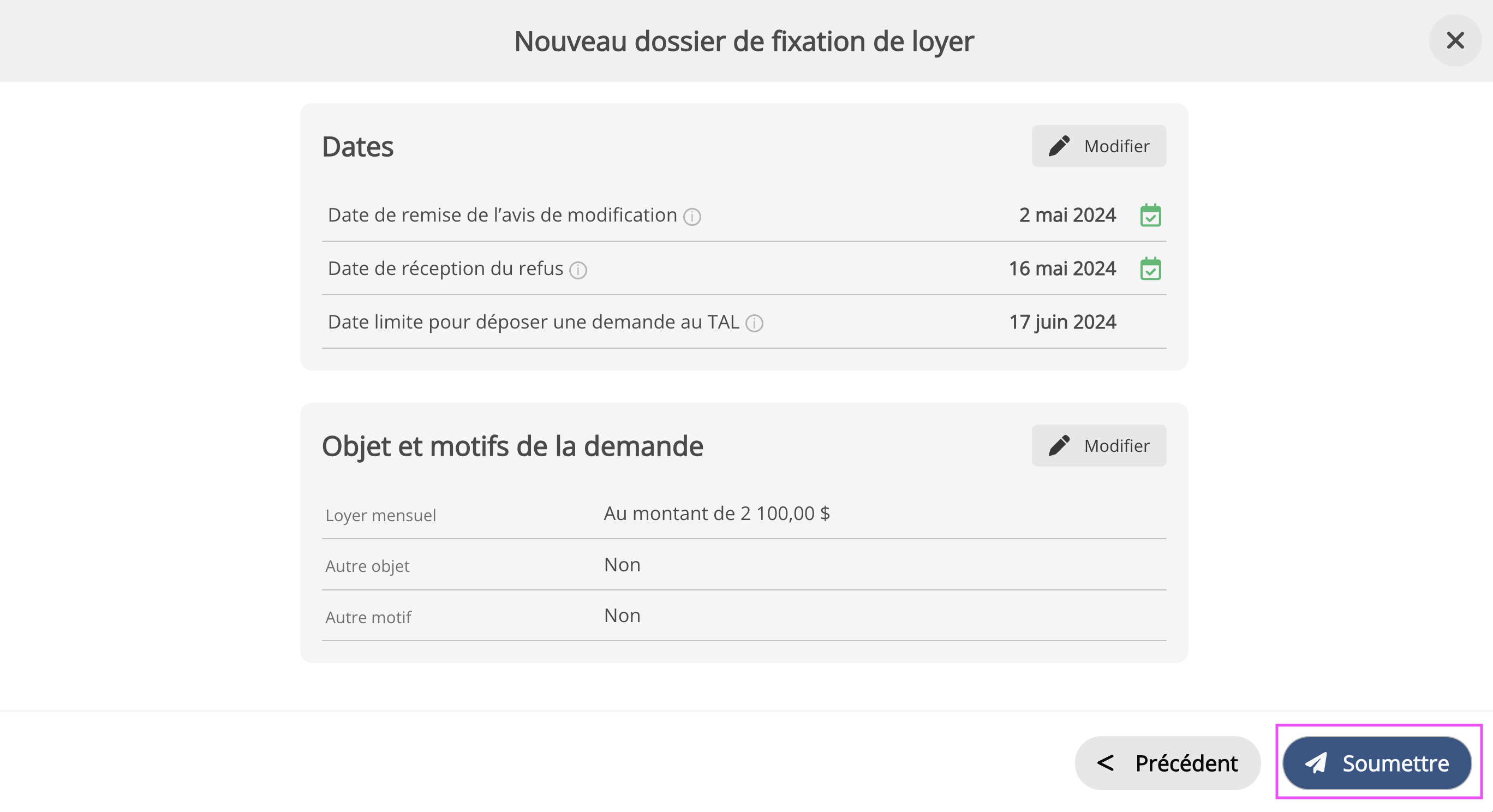Click the Autre objet row value Non
The width and height of the screenshot is (1493, 812).
(x=622, y=564)
